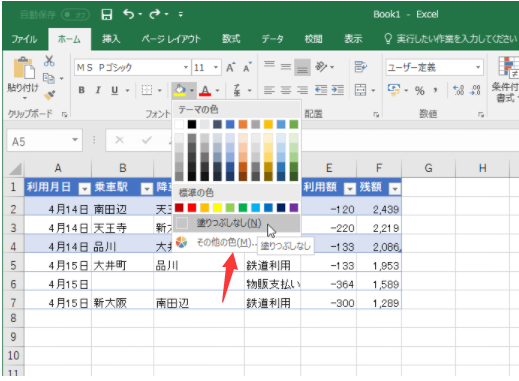Align text right
Image resolution: width=519 pixels, height=381 pixels.
pos(302,90)
